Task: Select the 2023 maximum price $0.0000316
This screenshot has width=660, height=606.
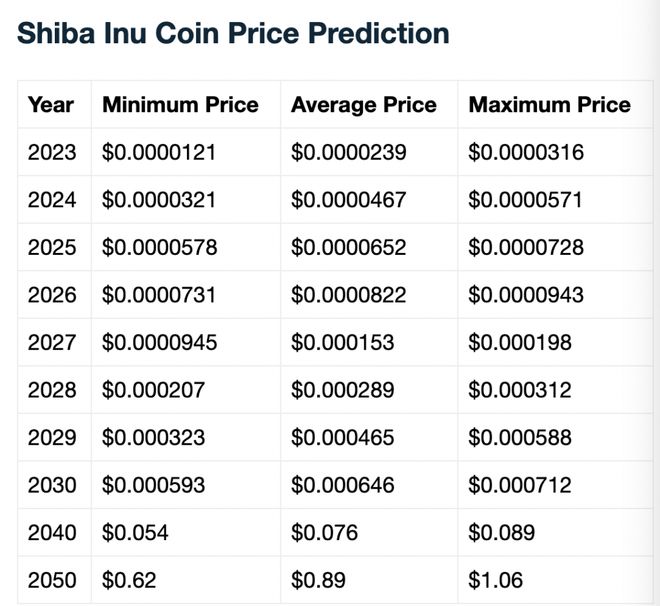Action: [x=526, y=153]
